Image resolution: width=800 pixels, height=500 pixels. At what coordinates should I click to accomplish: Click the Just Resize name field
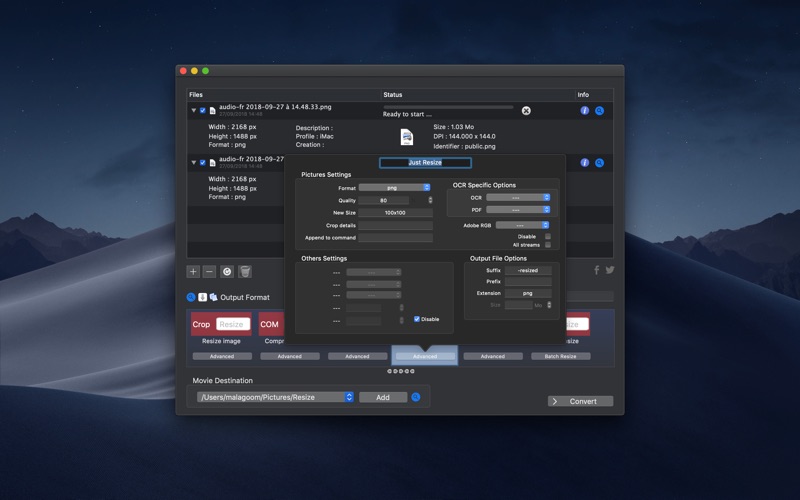(x=425, y=162)
